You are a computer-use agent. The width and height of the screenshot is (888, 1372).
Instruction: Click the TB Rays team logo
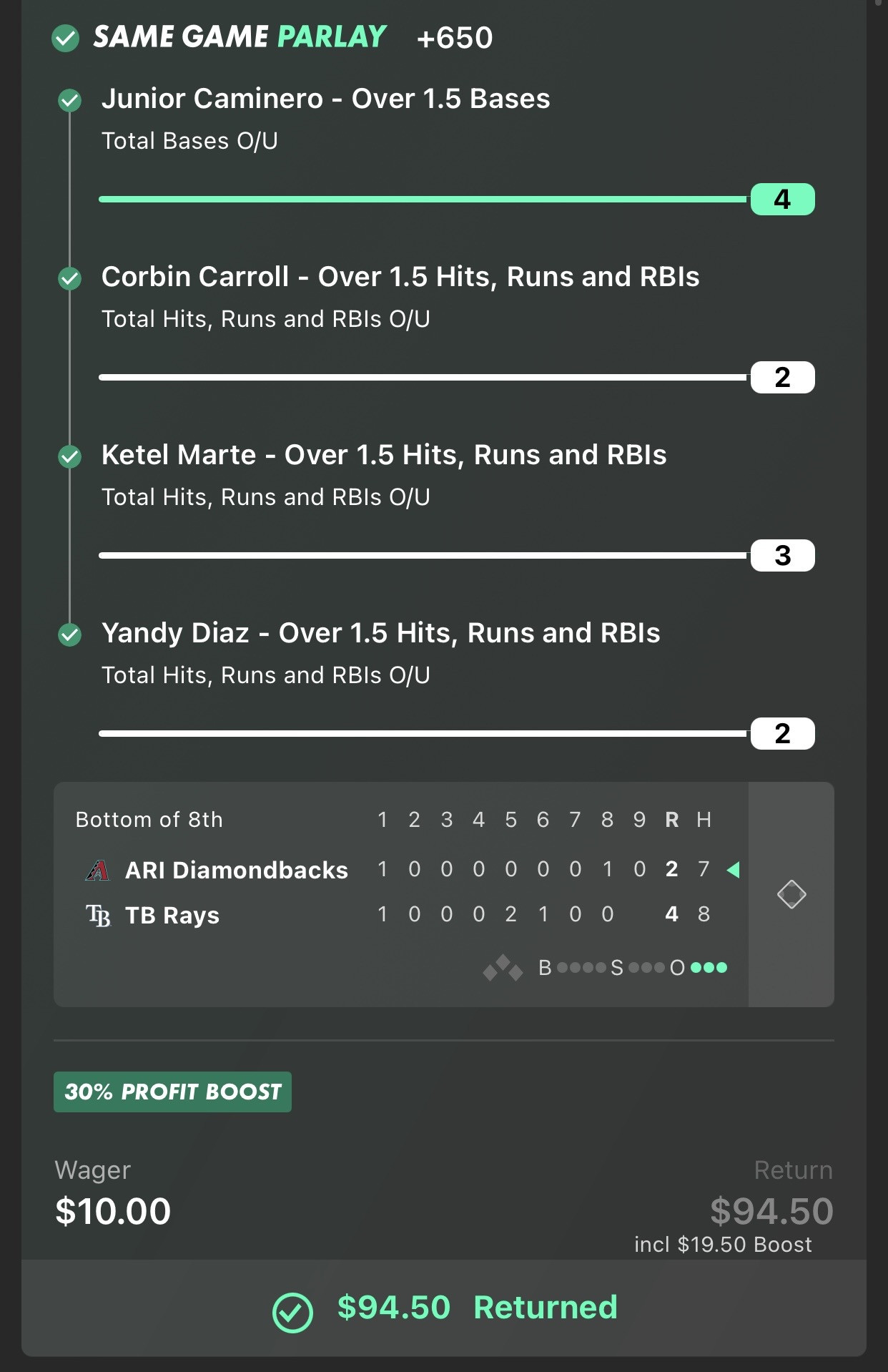tap(98, 915)
